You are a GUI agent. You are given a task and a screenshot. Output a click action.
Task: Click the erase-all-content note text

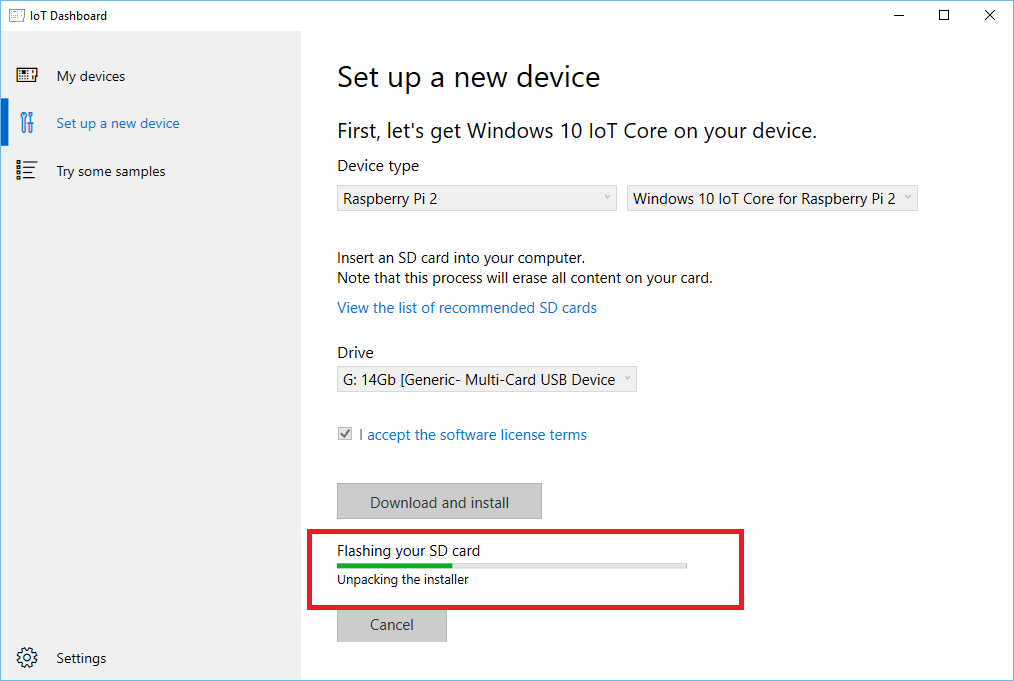(x=524, y=278)
